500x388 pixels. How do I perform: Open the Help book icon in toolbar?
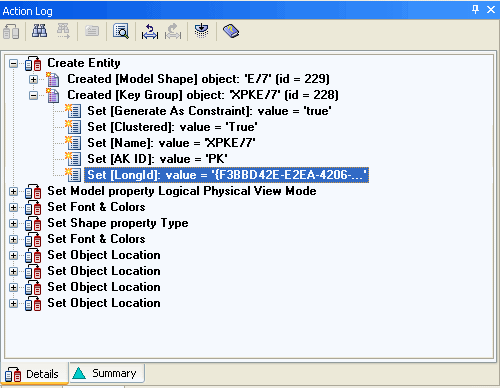(x=231, y=31)
